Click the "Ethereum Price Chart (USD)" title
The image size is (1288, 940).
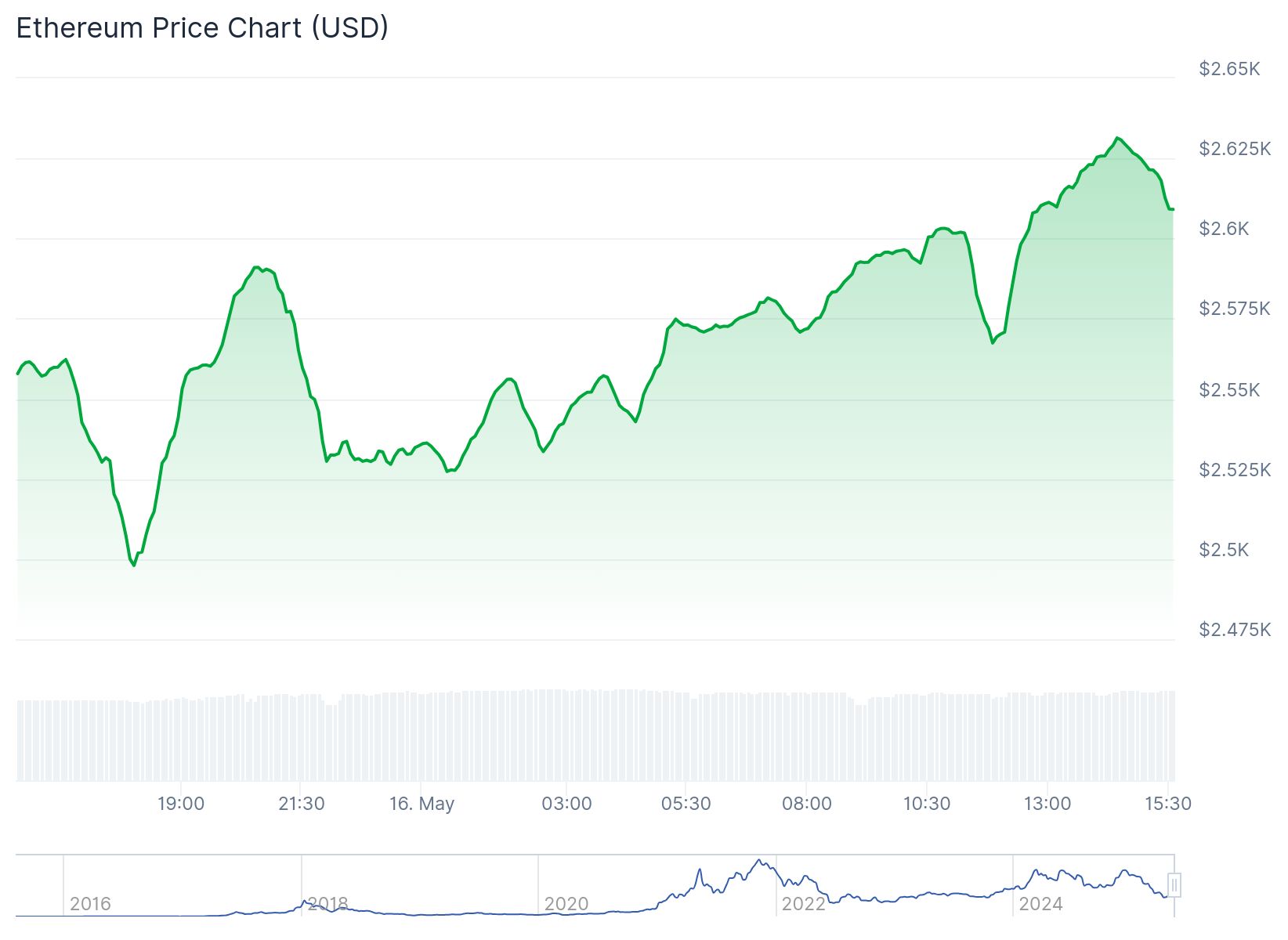(202, 27)
